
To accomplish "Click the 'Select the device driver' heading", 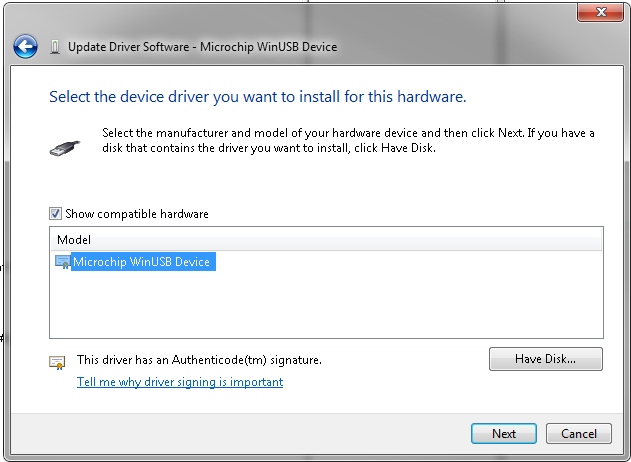I will pos(258,97).
